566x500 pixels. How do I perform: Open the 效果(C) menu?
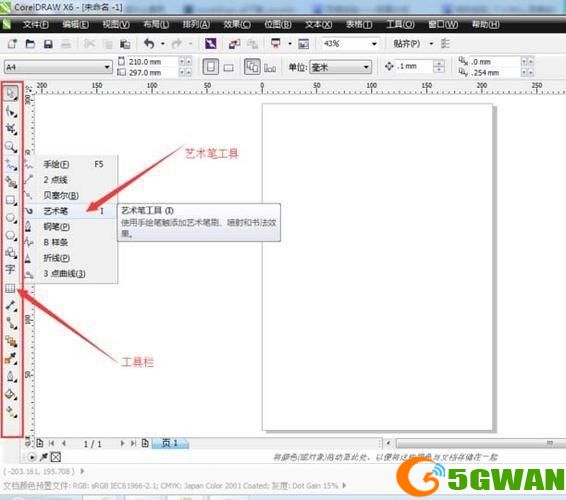237,25
